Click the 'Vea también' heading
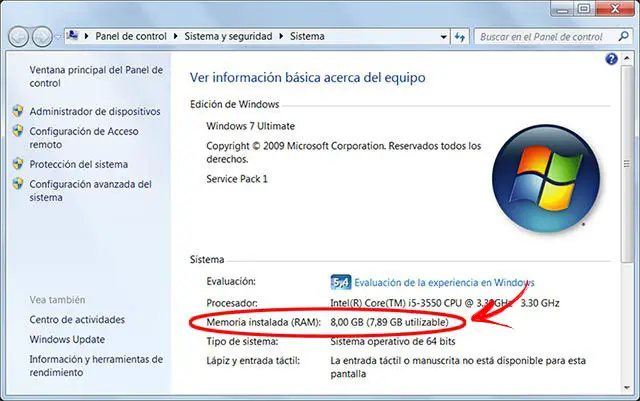640x401 pixels. [58, 300]
